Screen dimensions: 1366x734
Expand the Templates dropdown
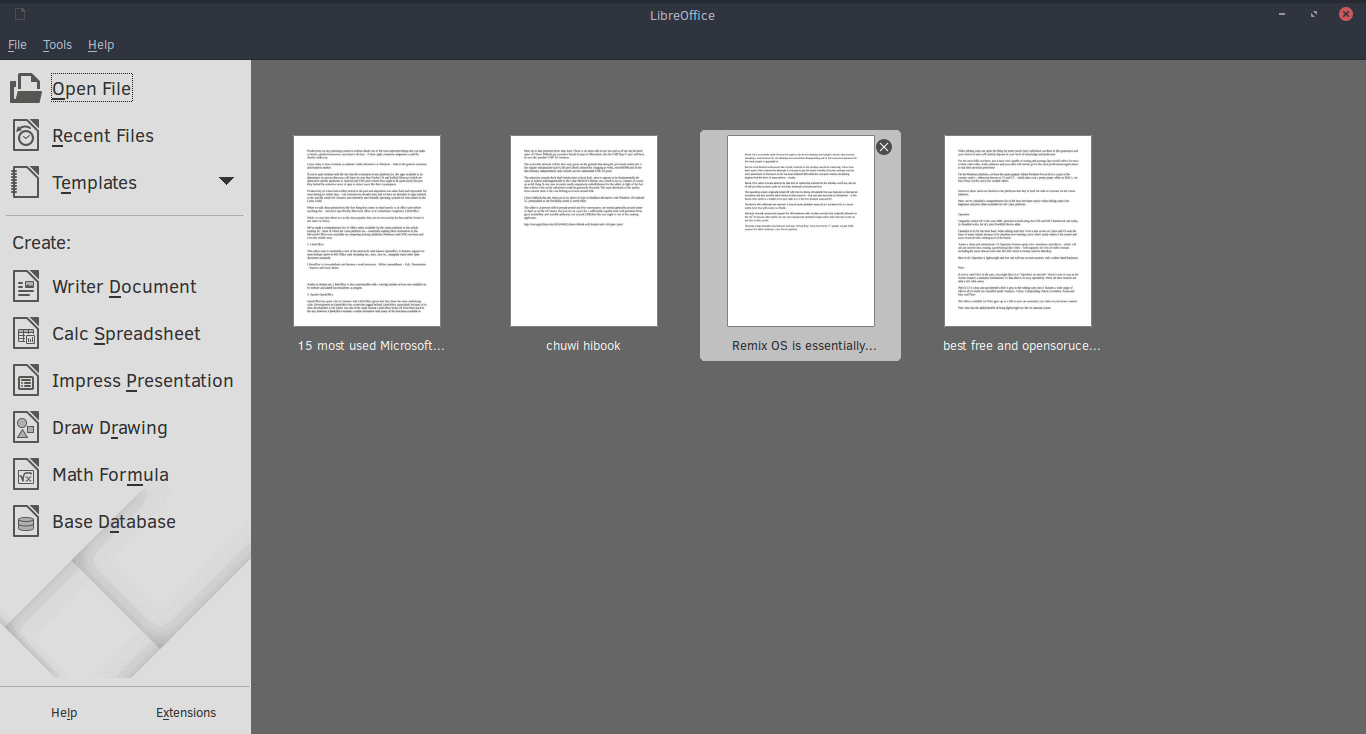click(227, 182)
